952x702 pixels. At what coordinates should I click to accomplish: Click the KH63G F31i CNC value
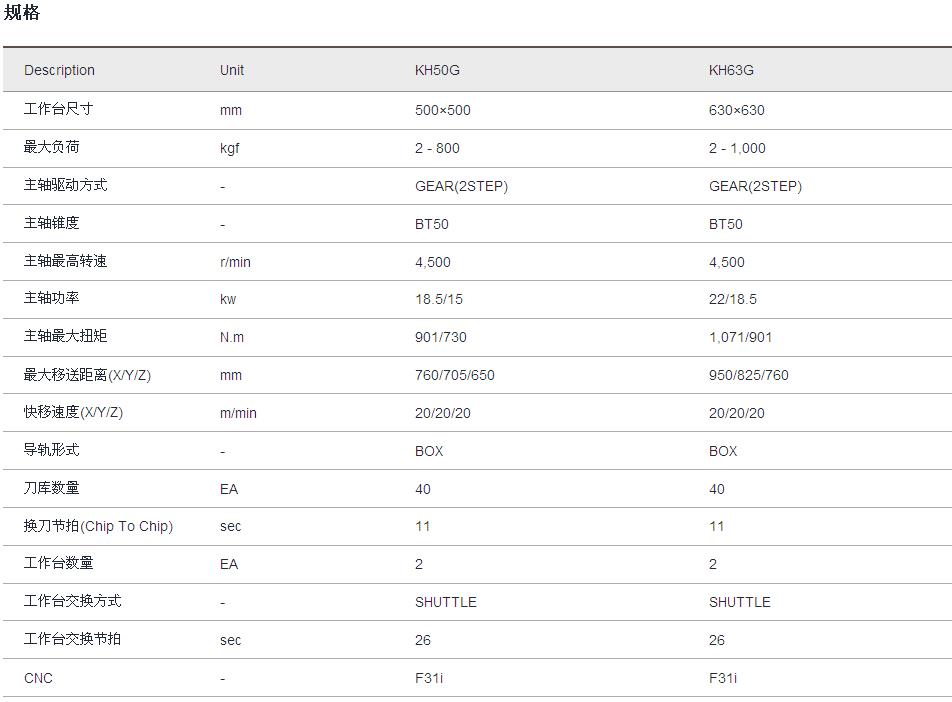click(722, 678)
